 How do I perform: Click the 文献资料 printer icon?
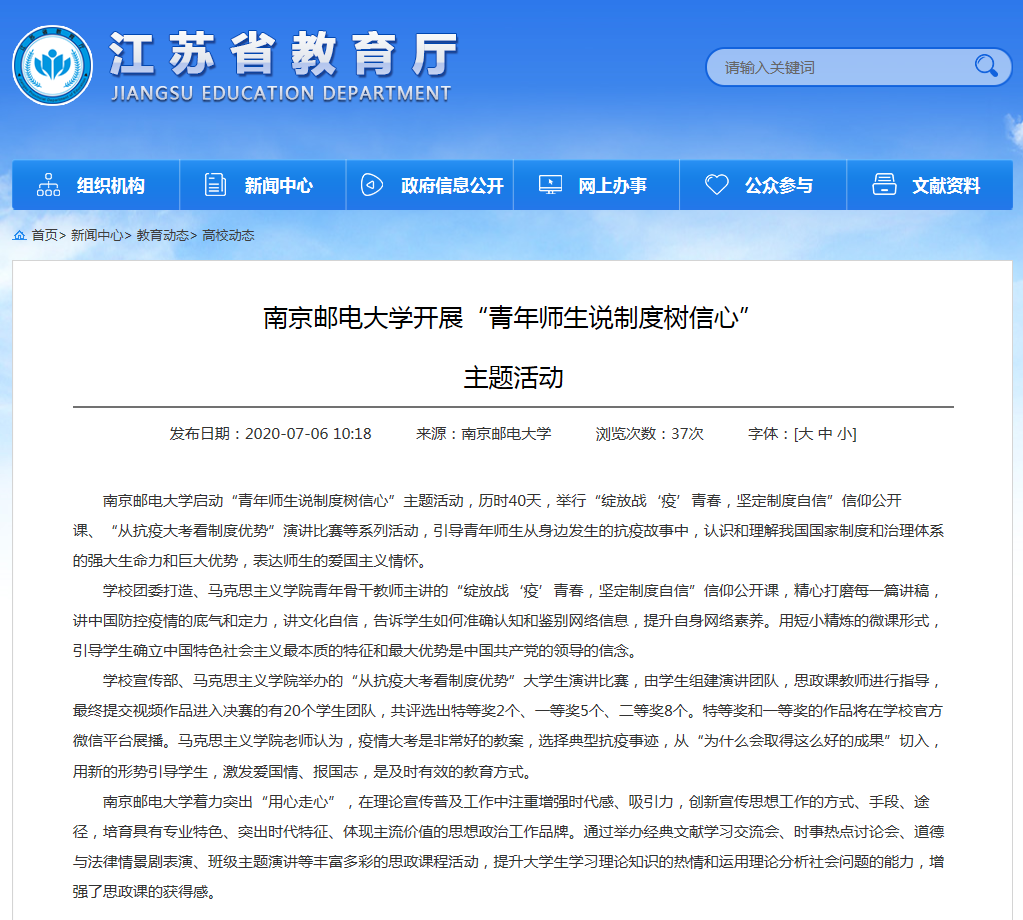pos(883,185)
